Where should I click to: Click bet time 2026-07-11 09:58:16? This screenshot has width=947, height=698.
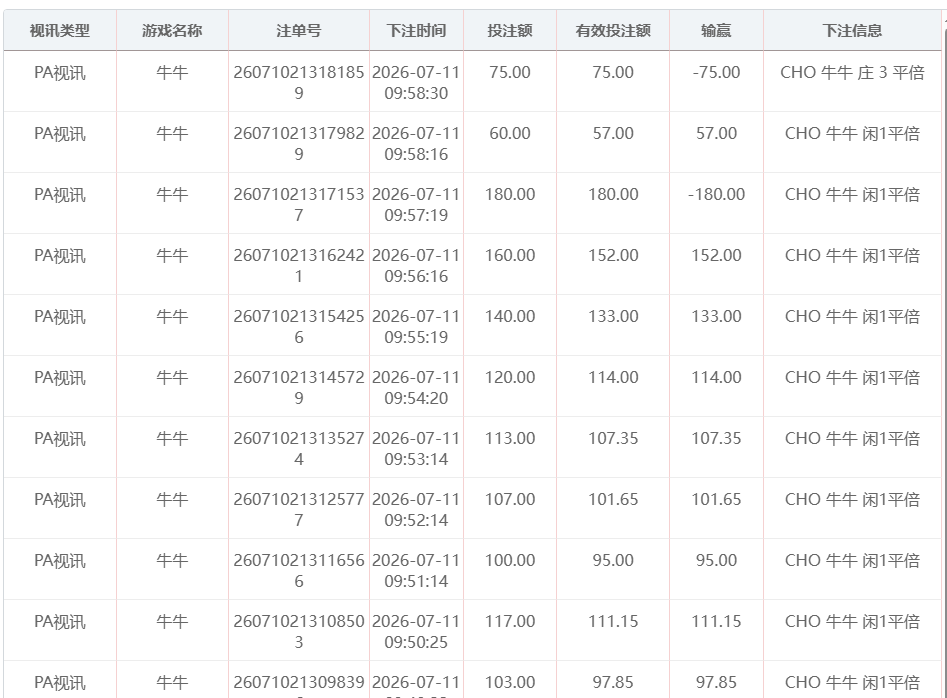click(416, 144)
